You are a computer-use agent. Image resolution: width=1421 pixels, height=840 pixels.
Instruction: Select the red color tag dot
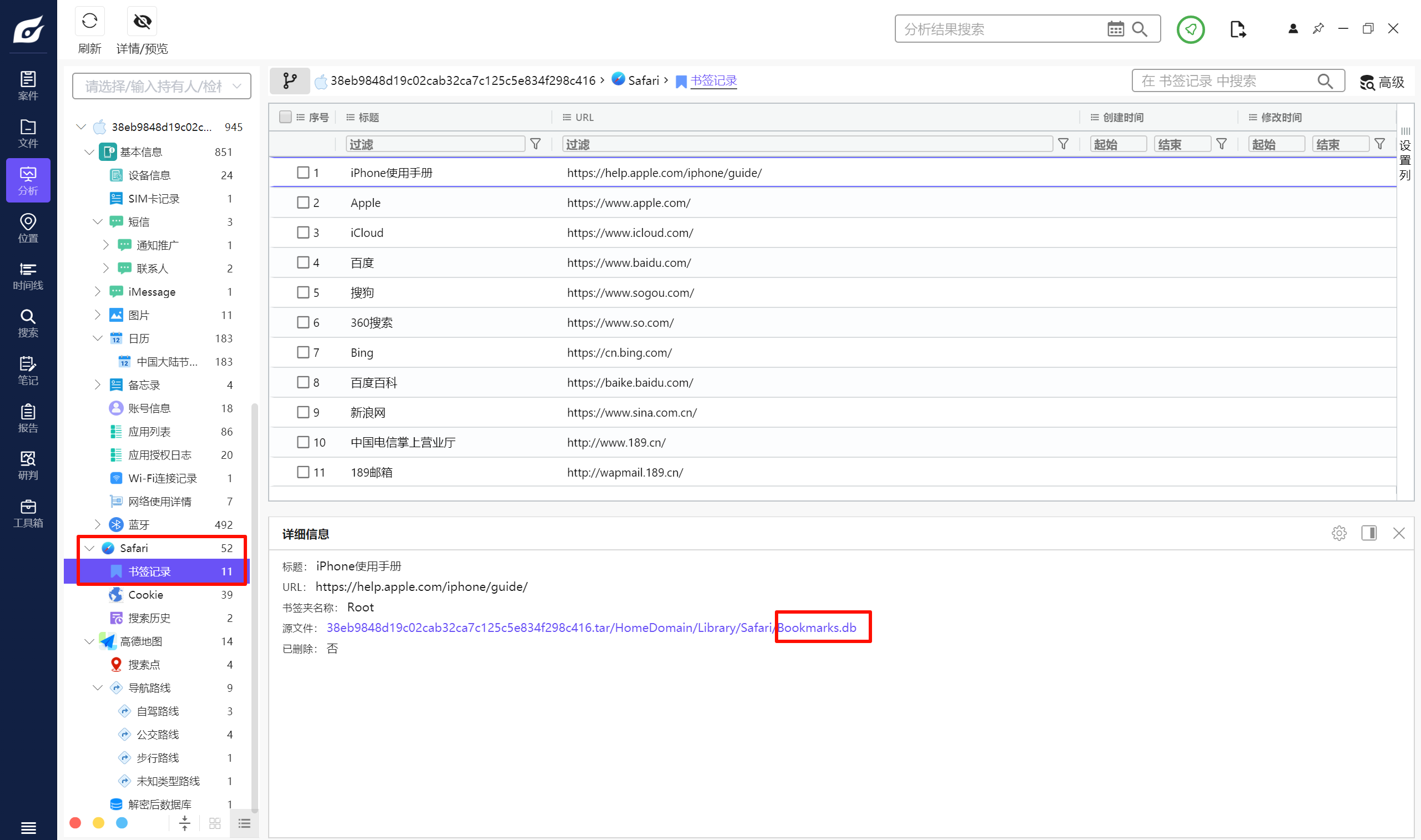tap(75, 823)
